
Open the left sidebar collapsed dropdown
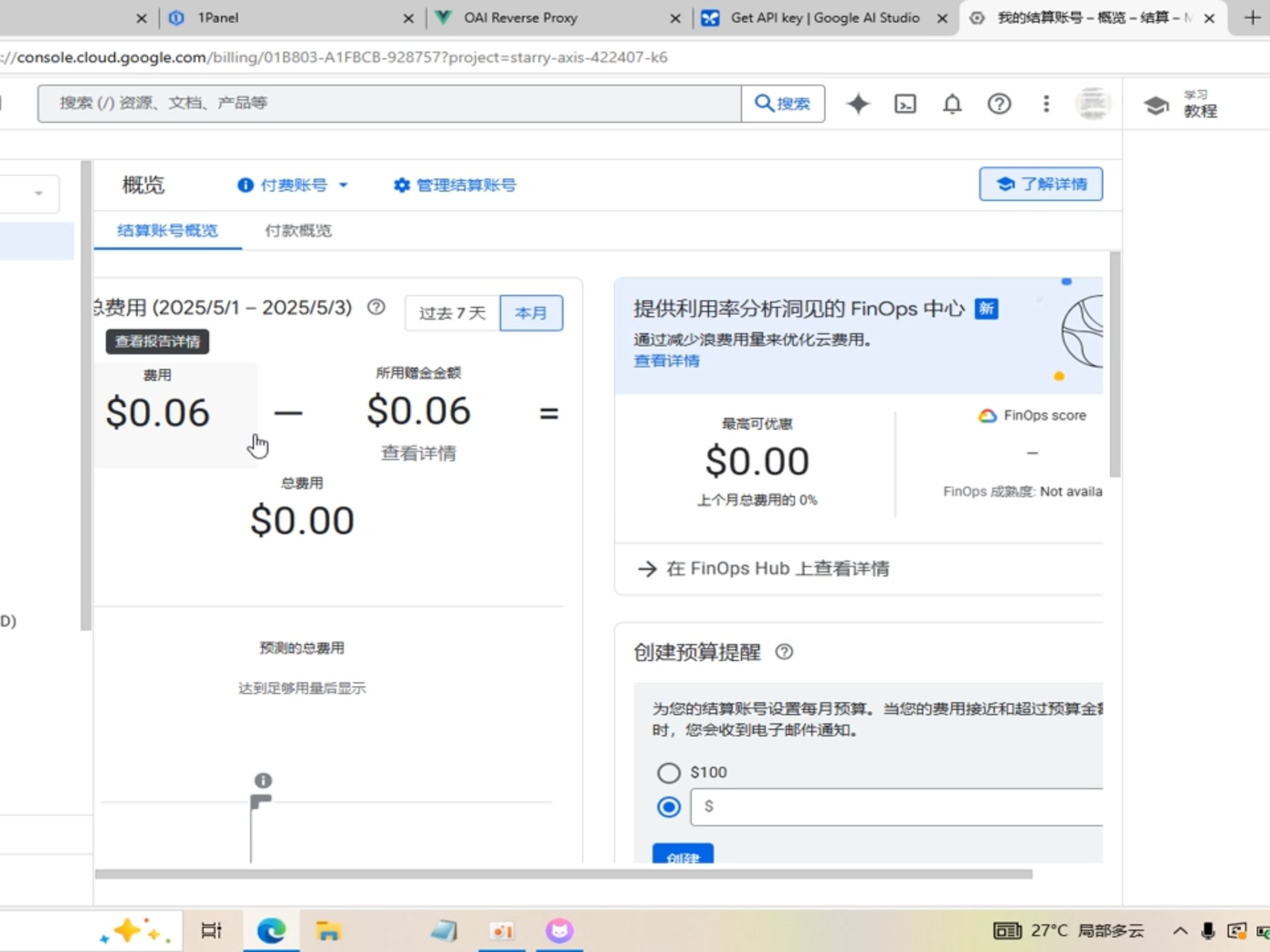pyautogui.click(x=37, y=193)
